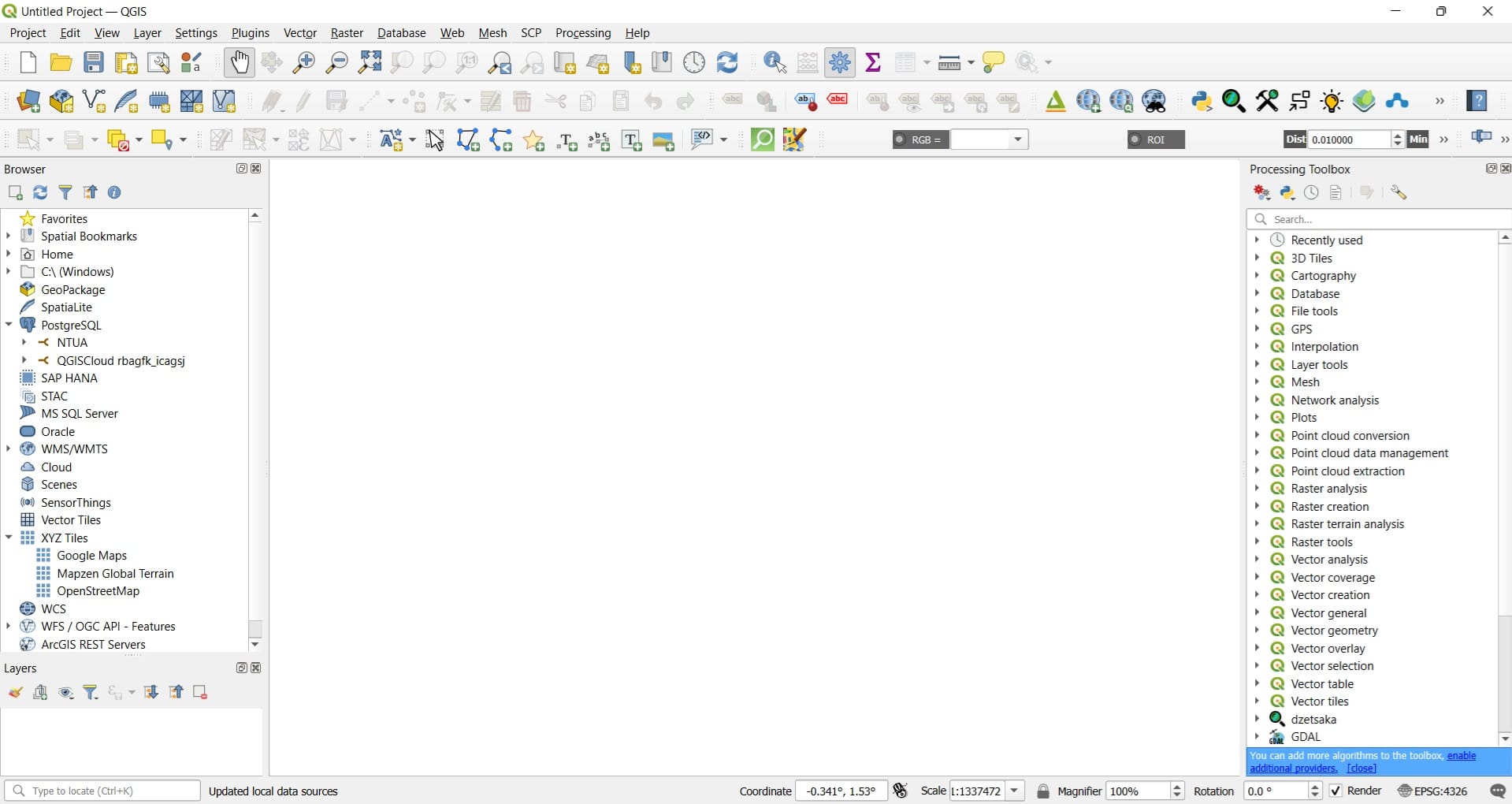Click the [close] link in toolbox notice
Viewport: 1512px width, 804px height.
(x=1362, y=768)
